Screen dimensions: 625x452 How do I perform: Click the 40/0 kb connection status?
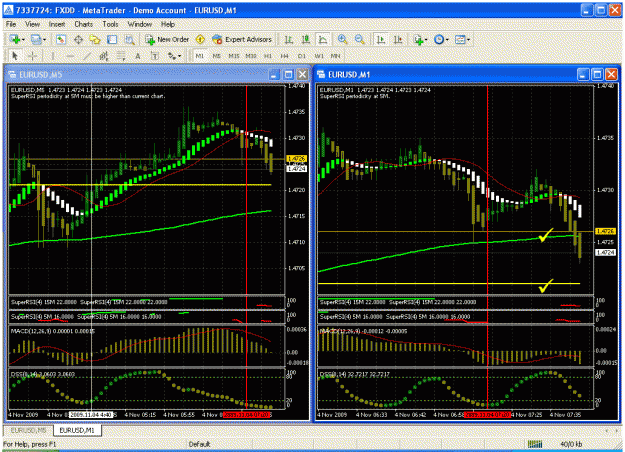click(x=571, y=444)
